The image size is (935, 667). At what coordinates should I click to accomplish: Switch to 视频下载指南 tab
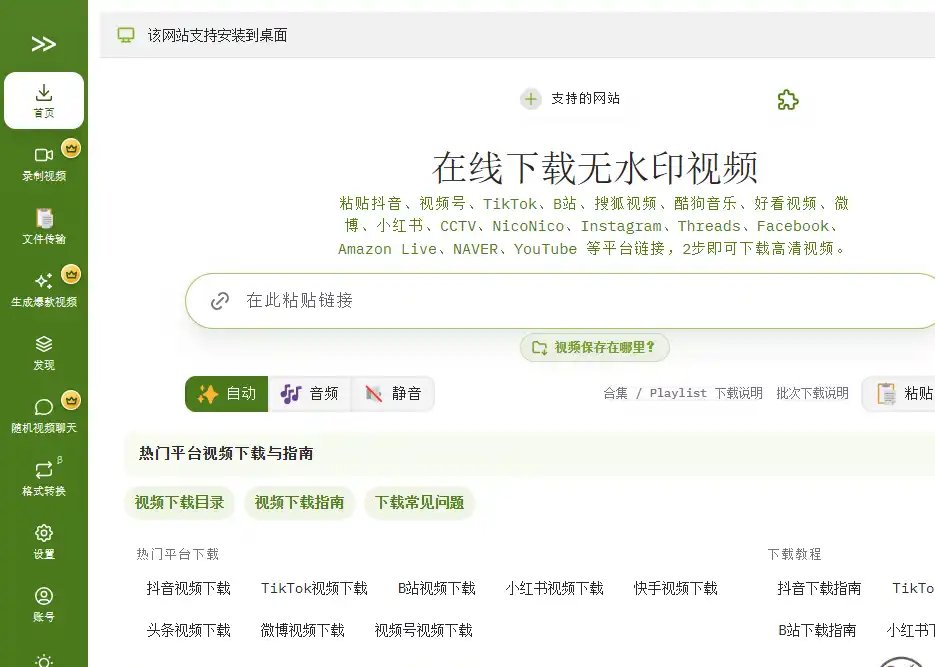point(299,502)
